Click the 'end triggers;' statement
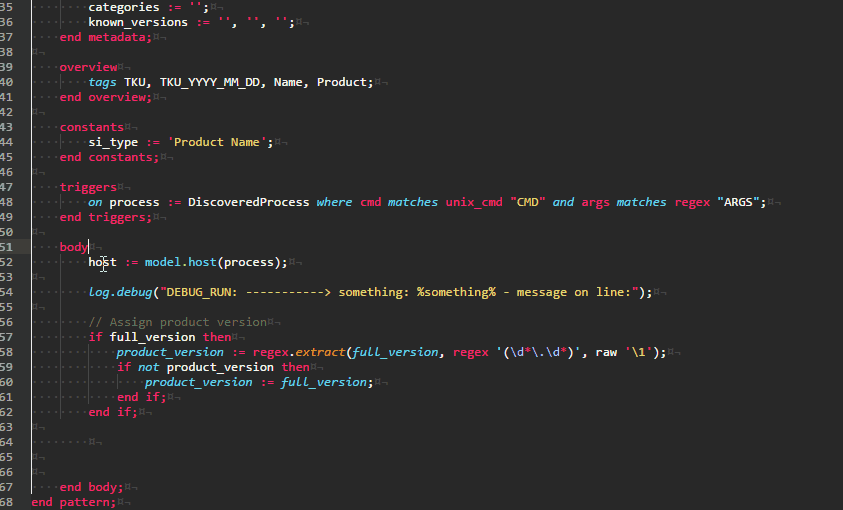This screenshot has height=510, width=843. point(106,218)
